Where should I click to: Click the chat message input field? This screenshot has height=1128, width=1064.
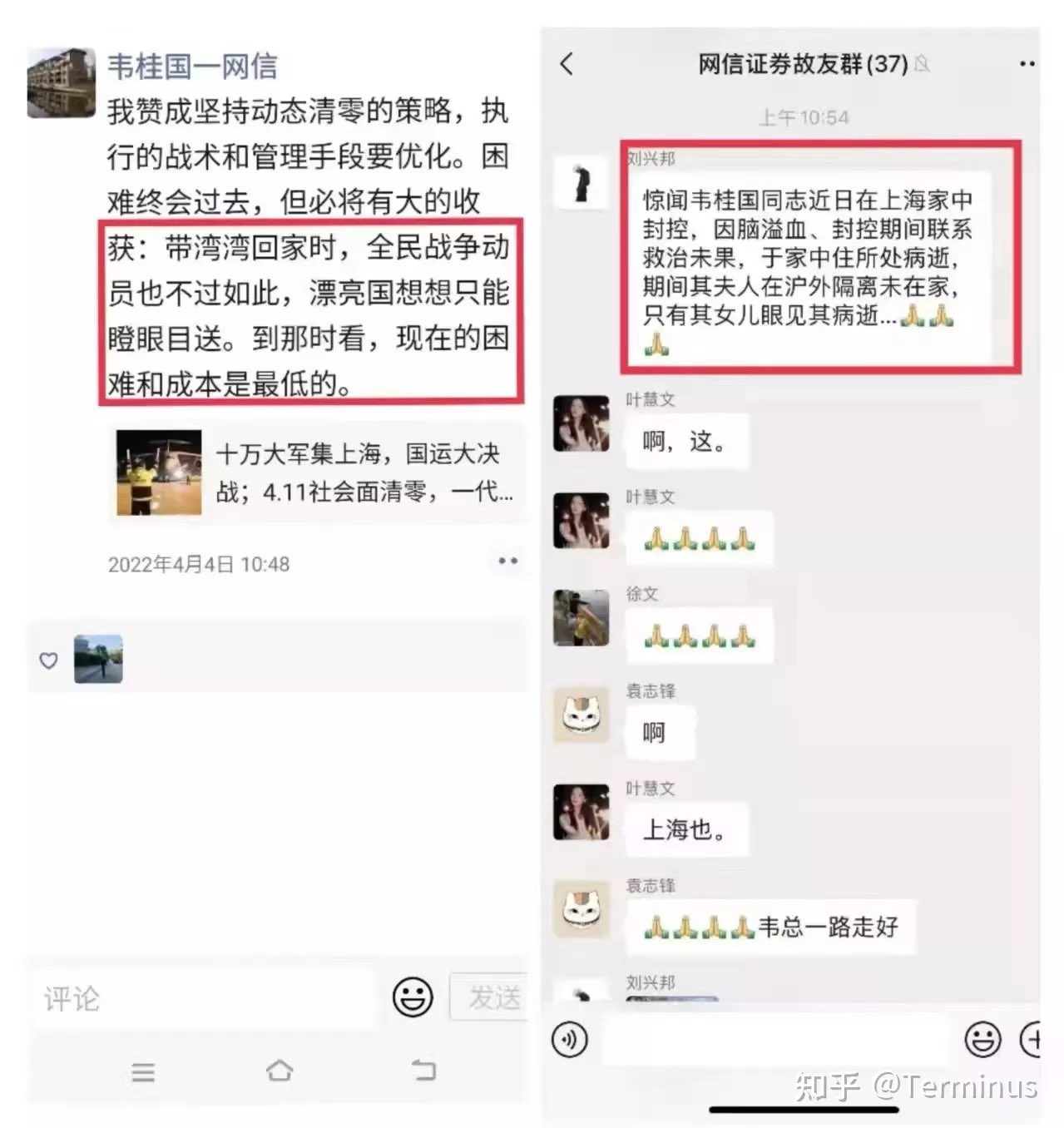point(774,1040)
